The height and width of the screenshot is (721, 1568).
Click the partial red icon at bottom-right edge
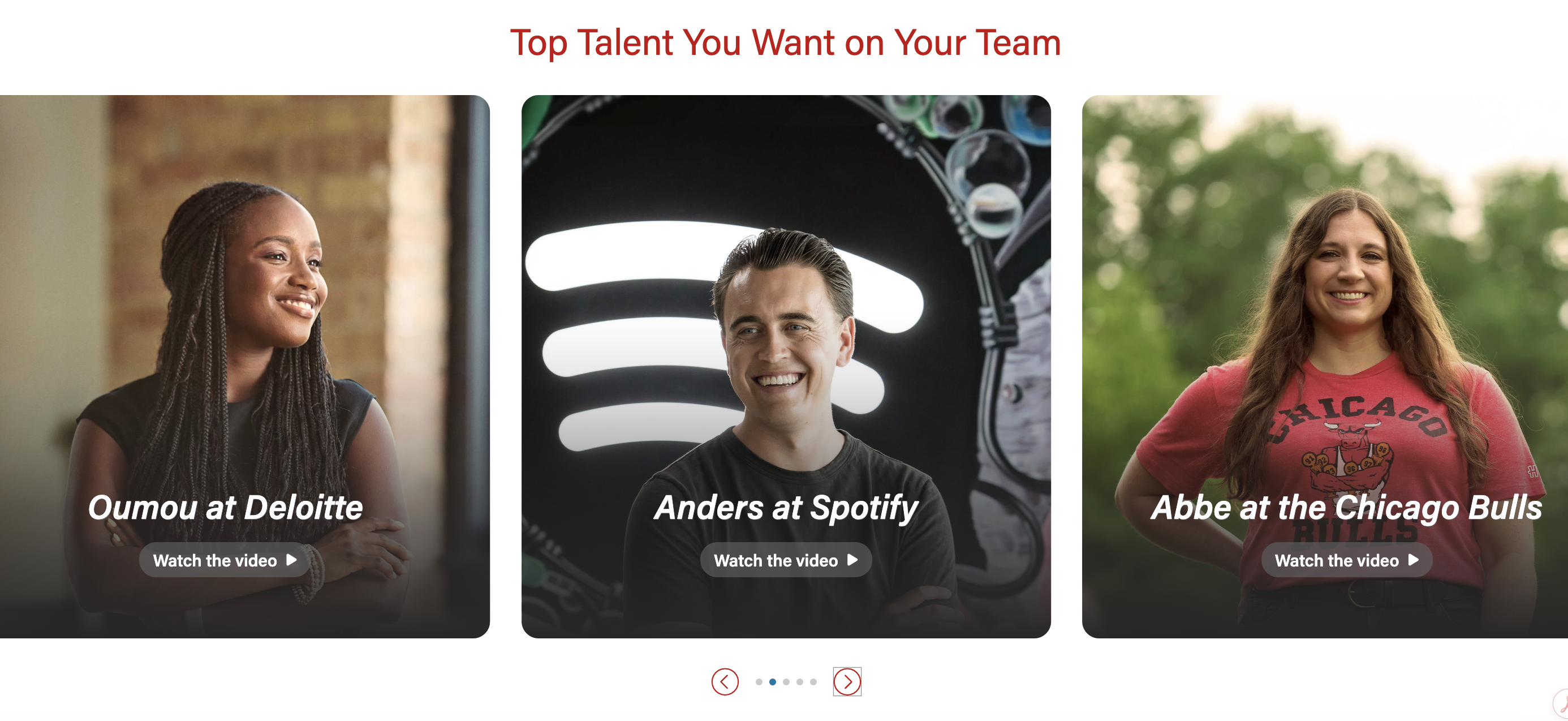pyautogui.click(x=1561, y=705)
